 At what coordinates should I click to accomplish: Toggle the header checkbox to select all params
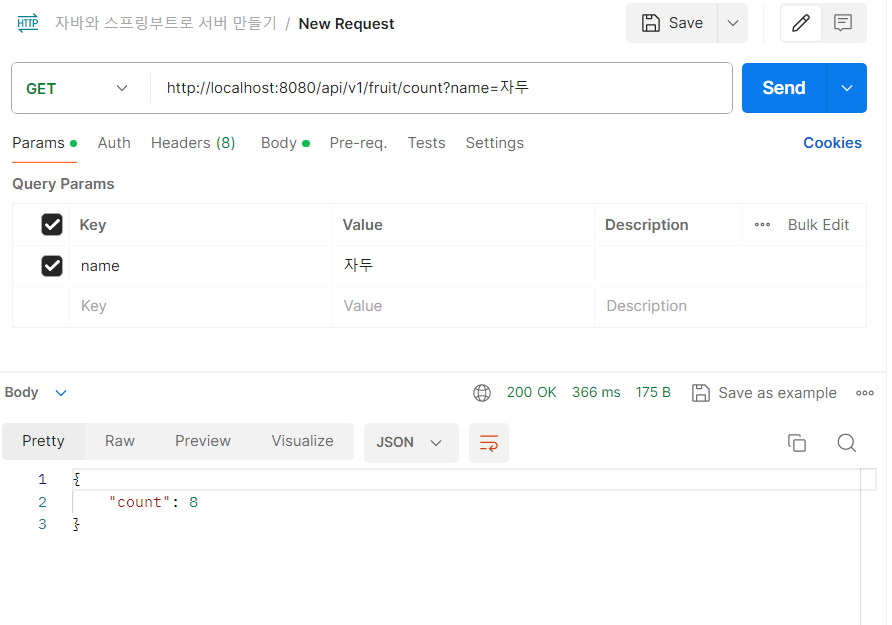pos(52,225)
